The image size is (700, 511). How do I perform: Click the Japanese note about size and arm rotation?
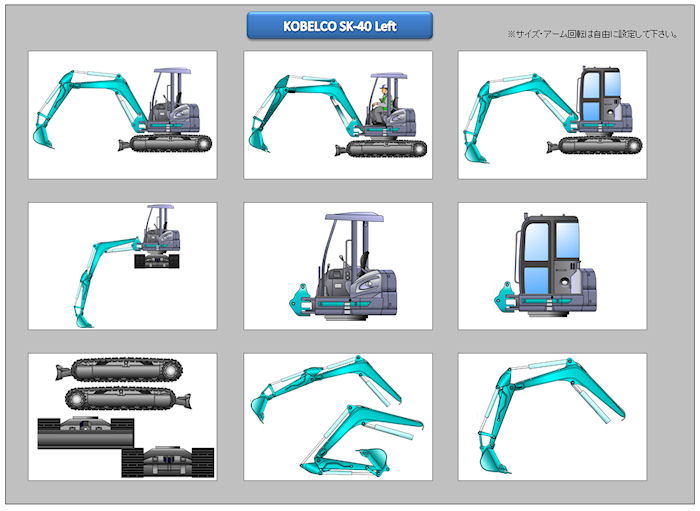(x=593, y=34)
